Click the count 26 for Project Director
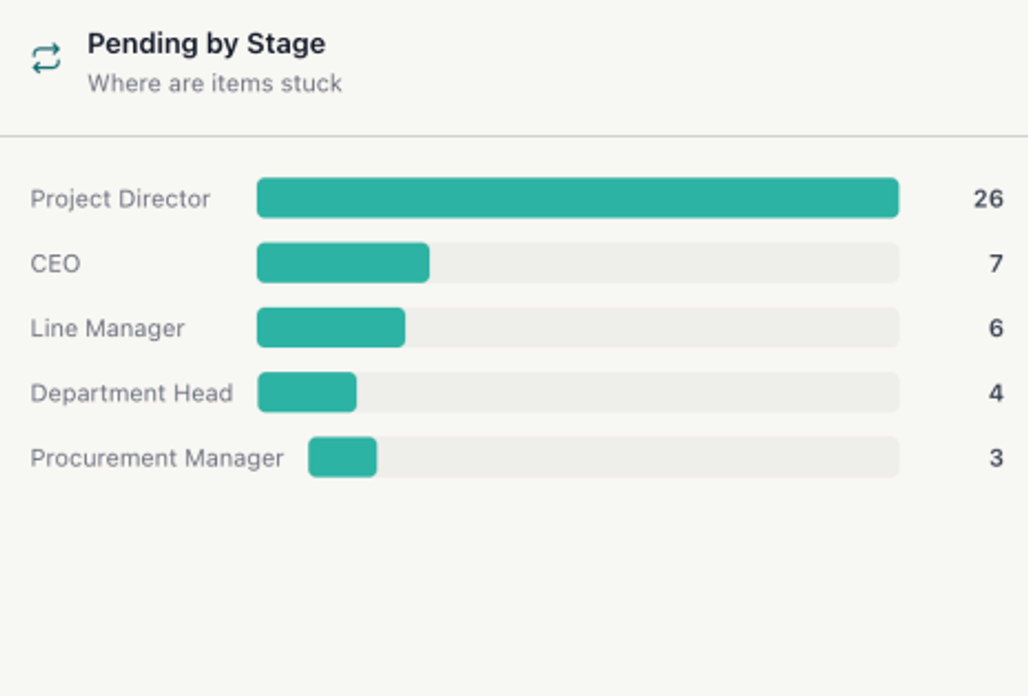Viewport: 1028px width, 696px height. 988,199
